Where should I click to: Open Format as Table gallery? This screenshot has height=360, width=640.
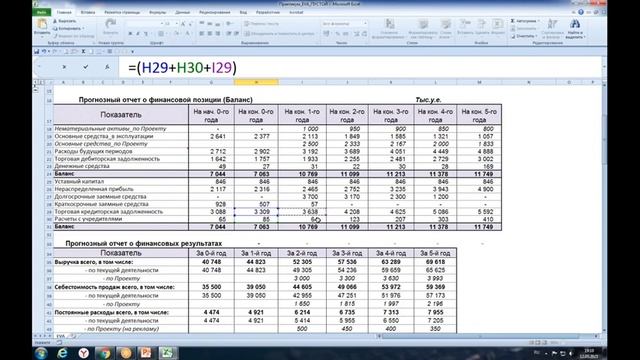[423, 29]
